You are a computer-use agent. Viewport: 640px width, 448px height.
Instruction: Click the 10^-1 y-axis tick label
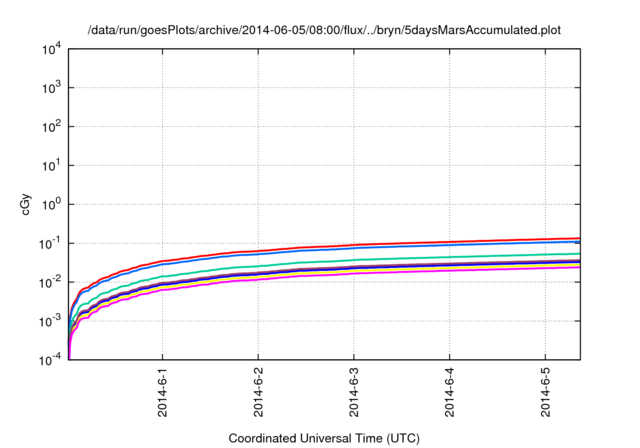51,243
